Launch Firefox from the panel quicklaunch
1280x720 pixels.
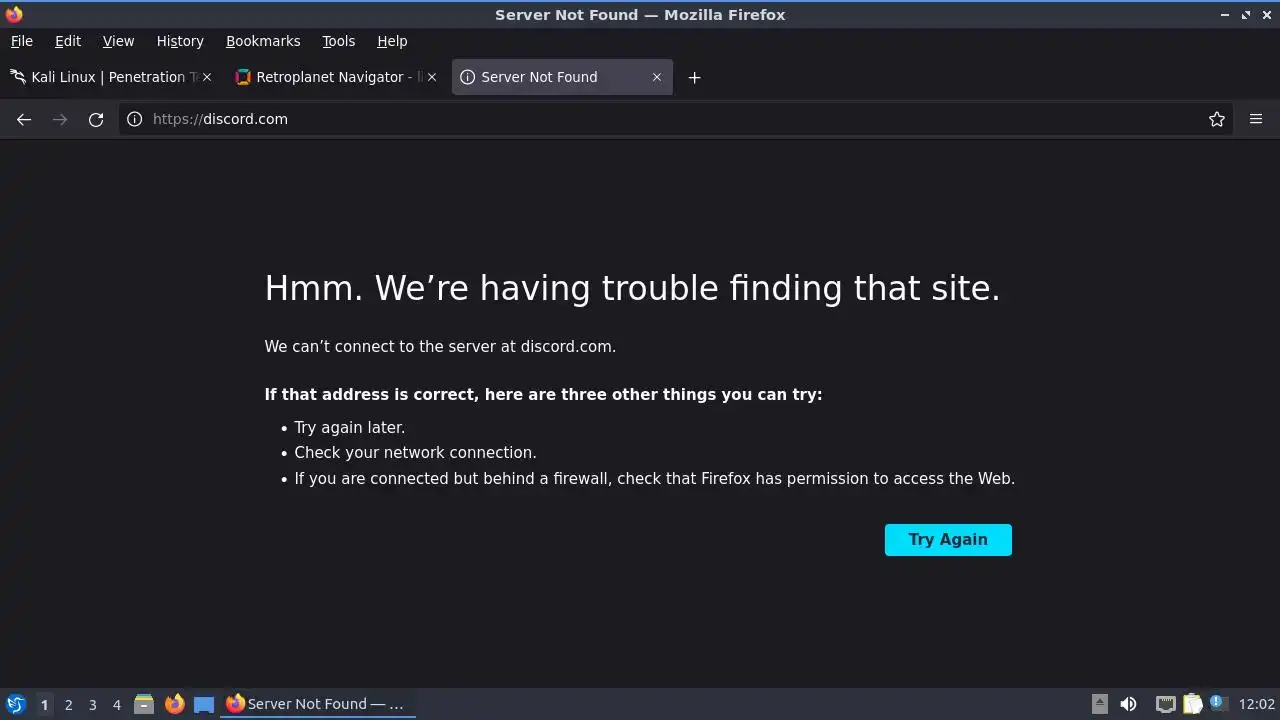tap(174, 704)
